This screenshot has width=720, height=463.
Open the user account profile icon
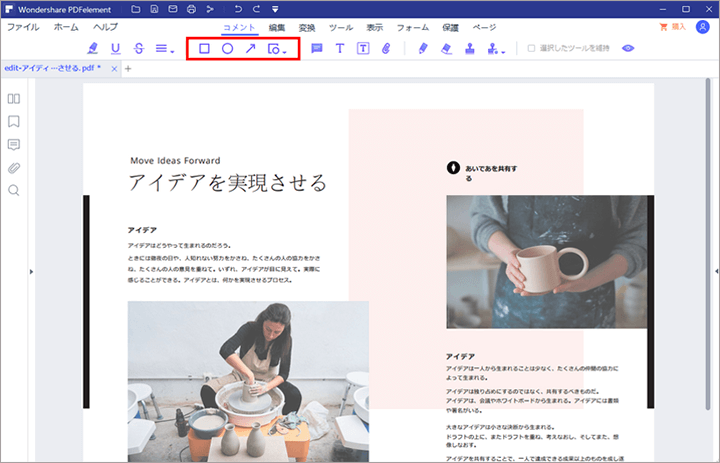click(703, 27)
